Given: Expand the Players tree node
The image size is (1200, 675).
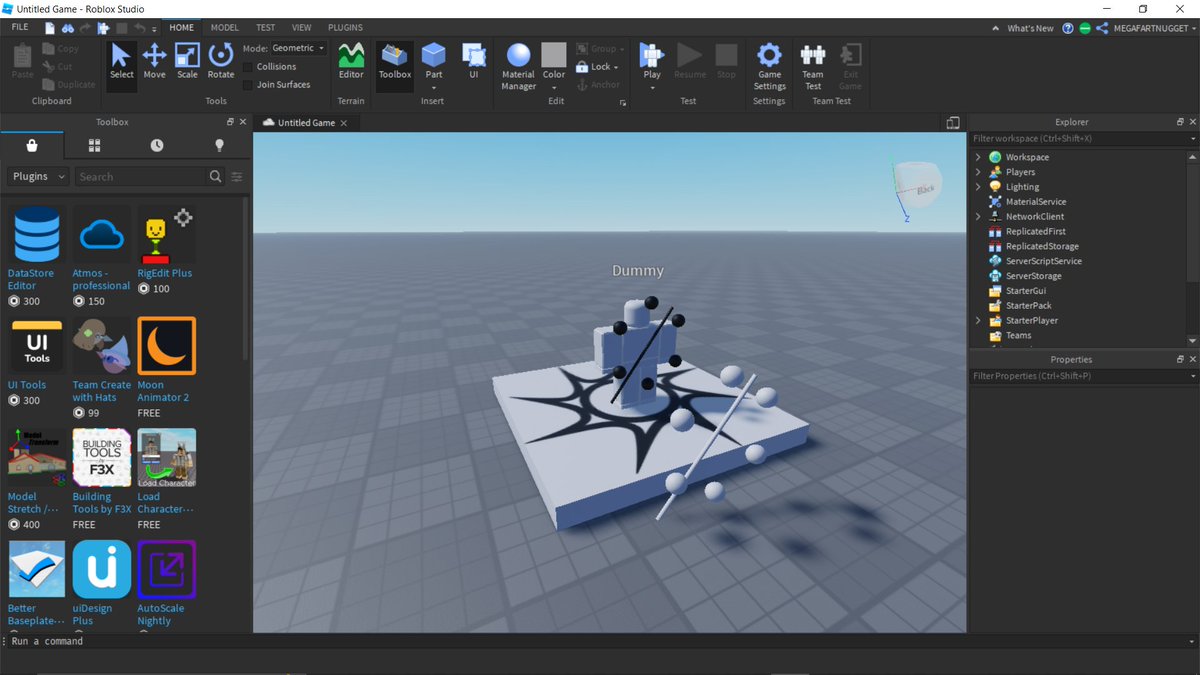Looking at the screenshot, I should coord(978,172).
